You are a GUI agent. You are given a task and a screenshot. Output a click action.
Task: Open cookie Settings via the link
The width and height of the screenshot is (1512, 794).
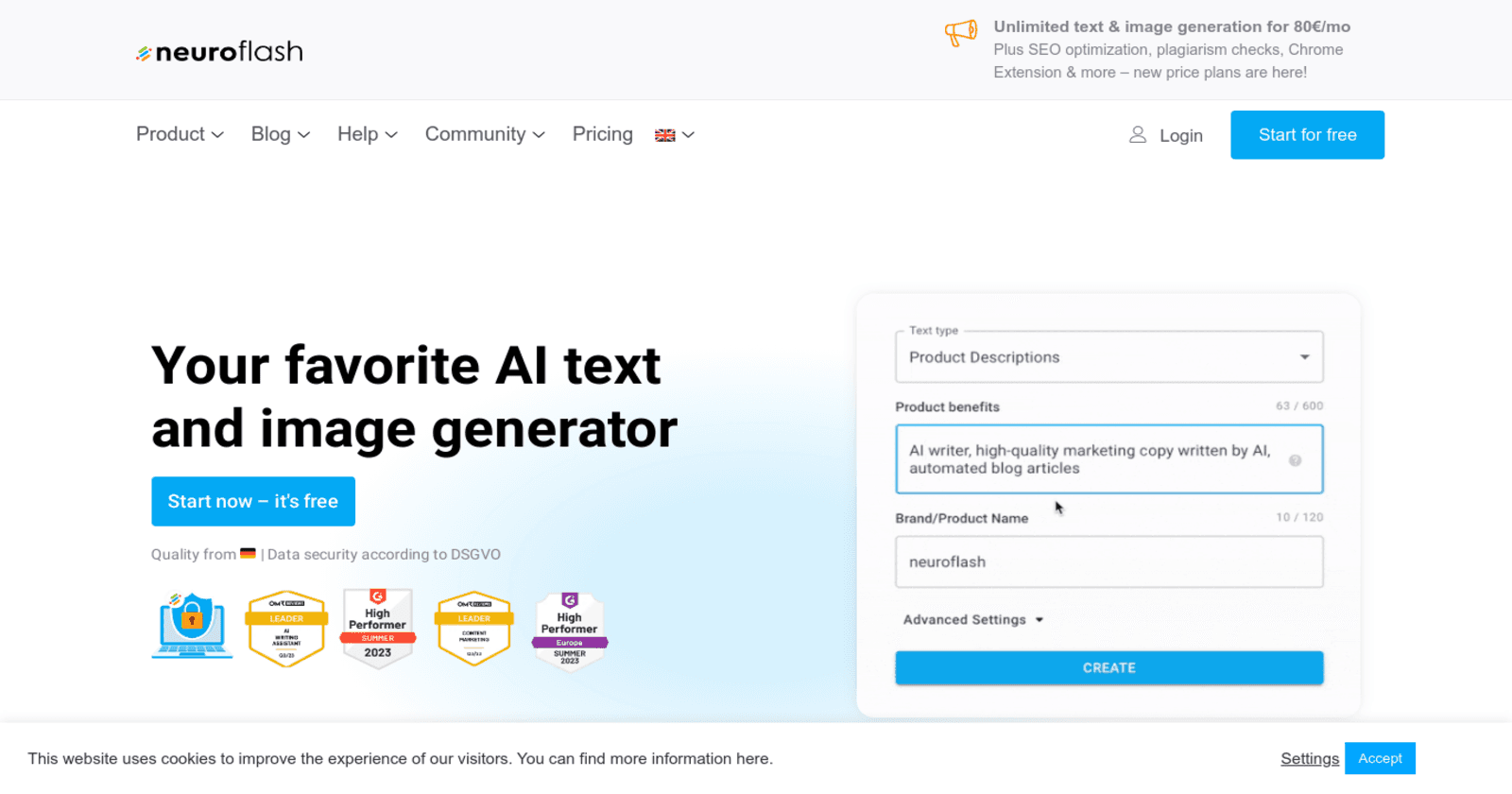(1309, 758)
